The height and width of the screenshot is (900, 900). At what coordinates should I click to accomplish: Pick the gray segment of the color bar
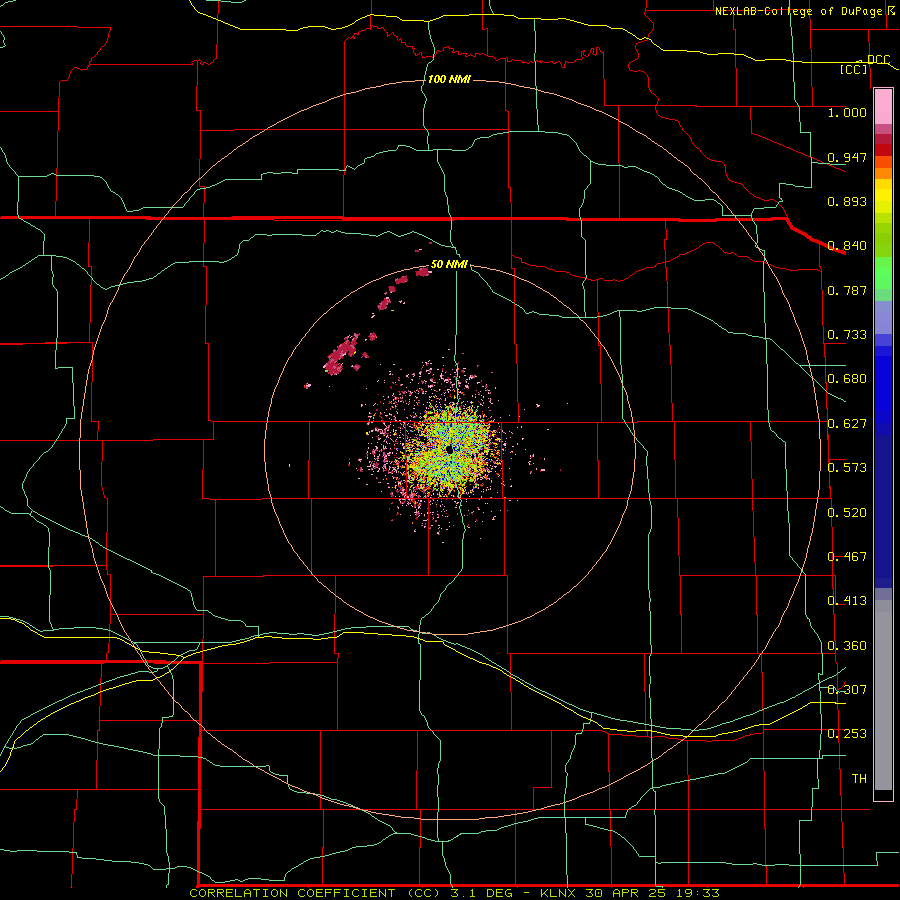[x=883, y=695]
